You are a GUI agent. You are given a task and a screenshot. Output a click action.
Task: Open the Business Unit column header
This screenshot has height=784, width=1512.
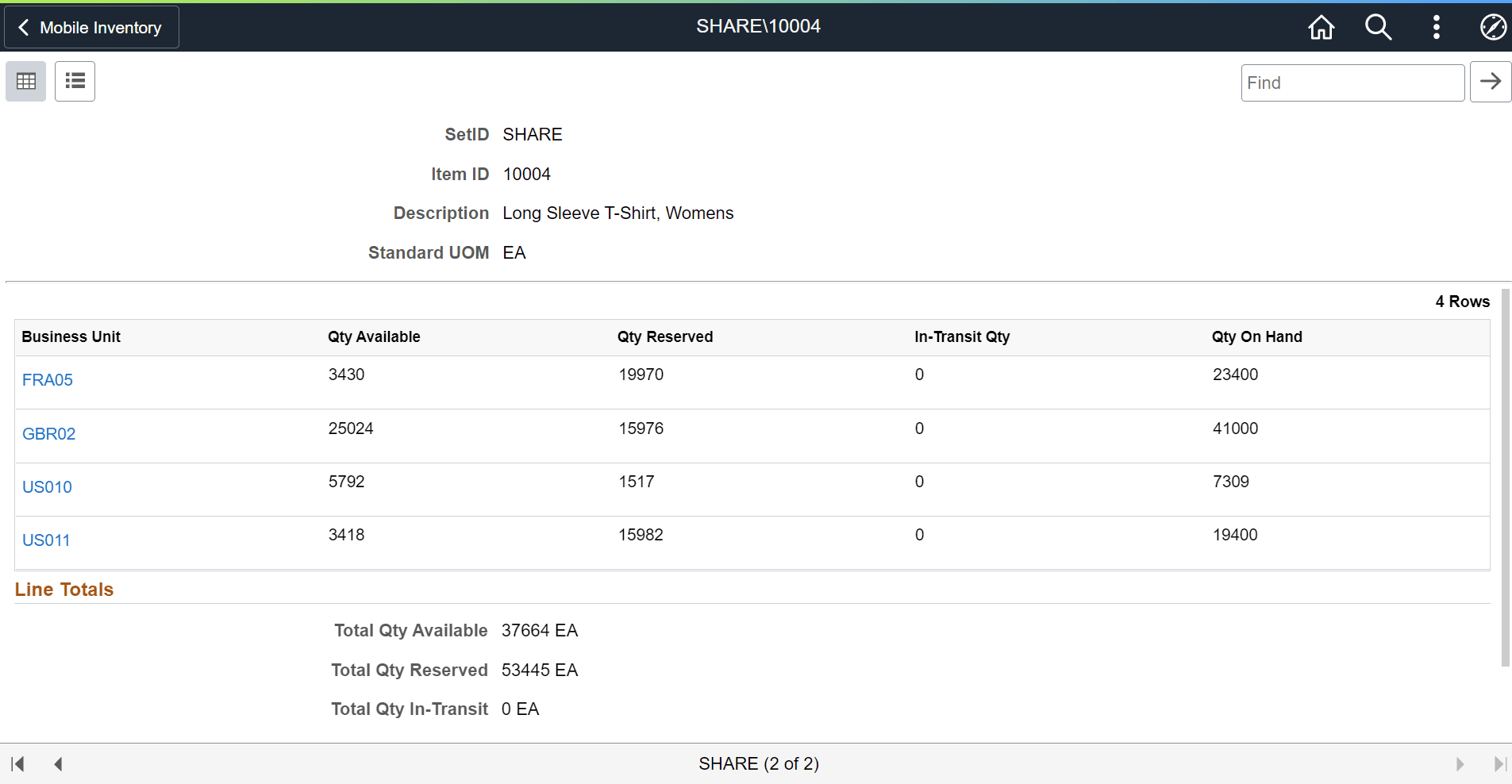[x=71, y=336]
